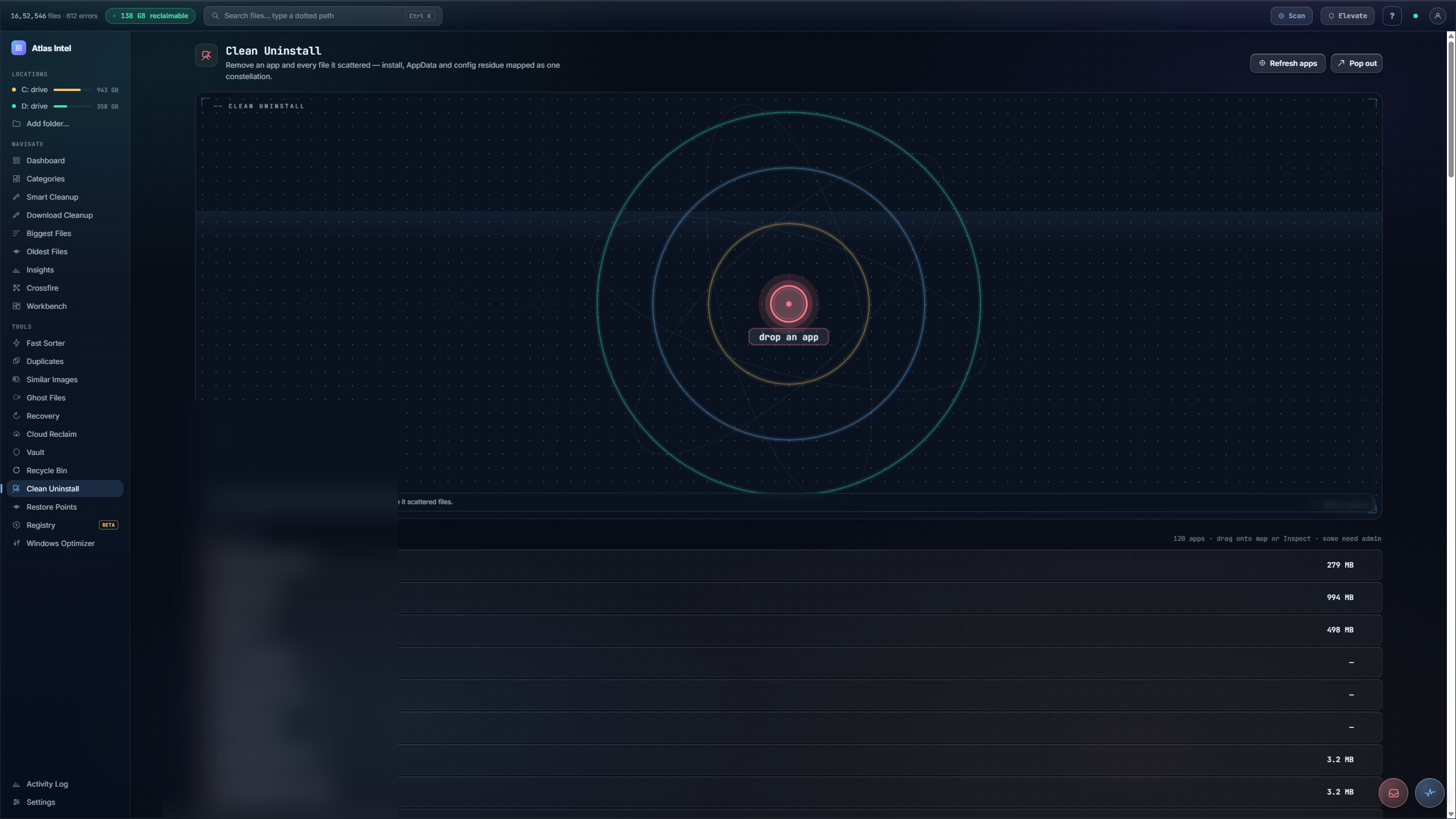Open the Similar Images icon

(x=16, y=379)
